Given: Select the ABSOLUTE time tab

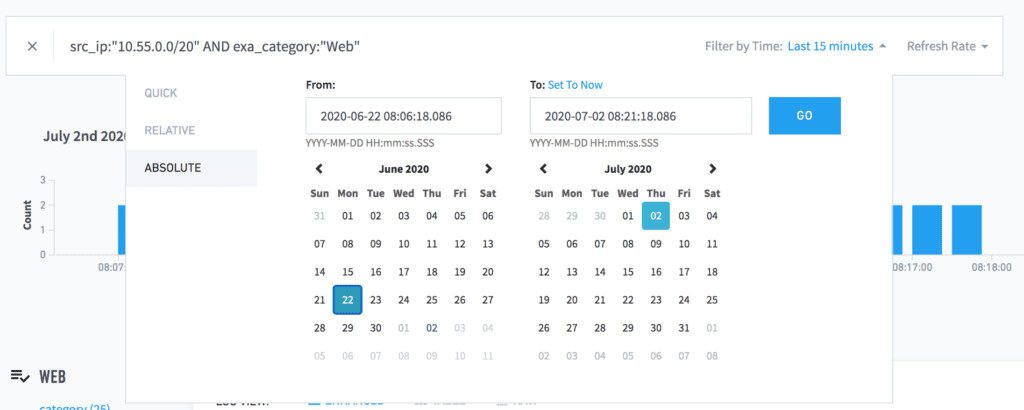Looking at the screenshot, I should pos(172,167).
